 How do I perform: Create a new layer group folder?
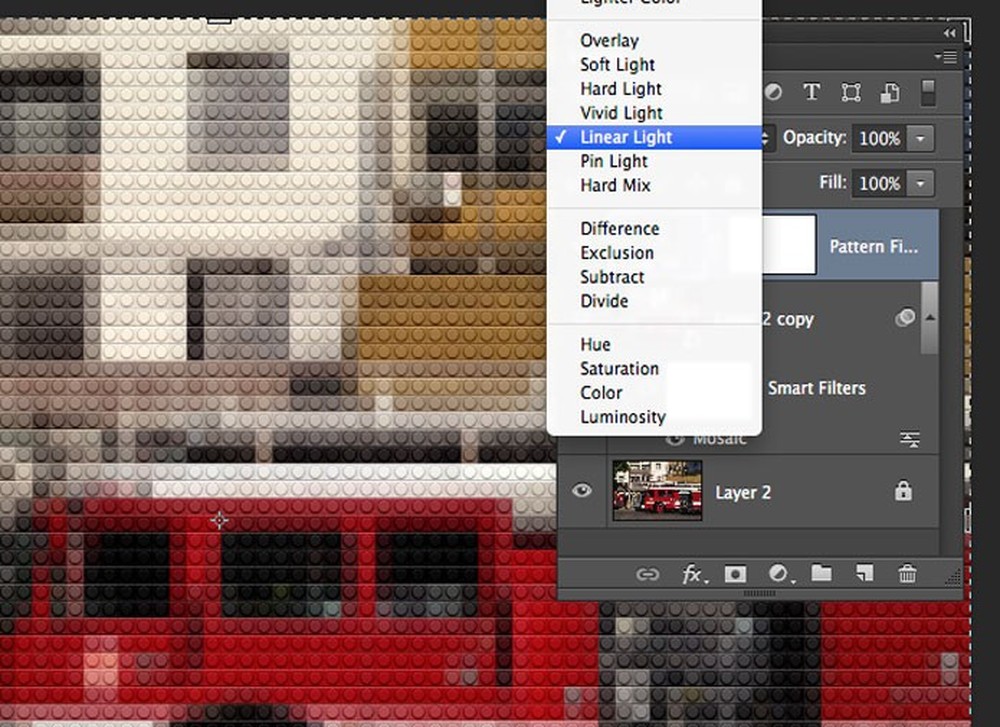point(821,574)
